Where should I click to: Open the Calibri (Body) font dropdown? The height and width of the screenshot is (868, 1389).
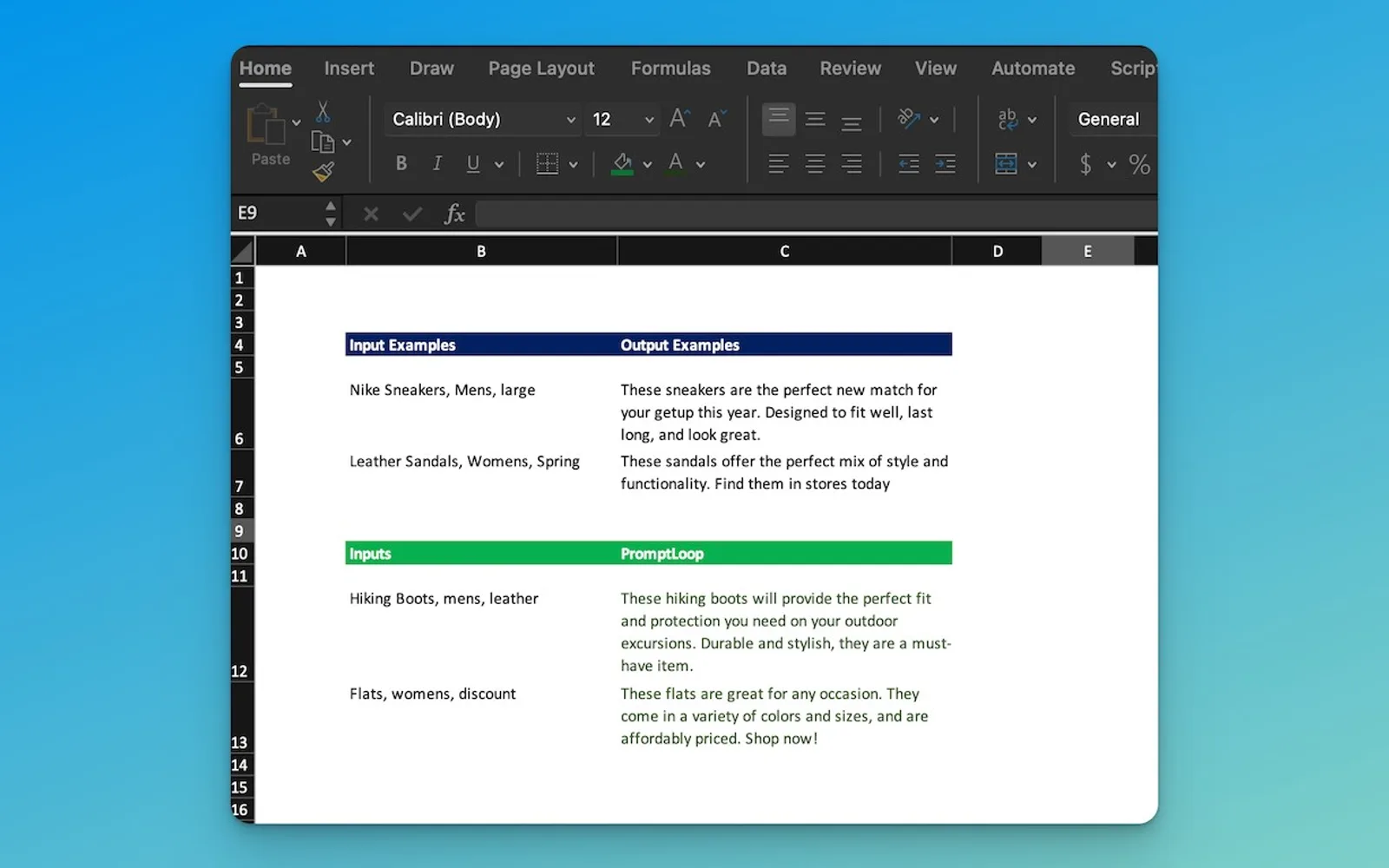(x=483, y=119)
